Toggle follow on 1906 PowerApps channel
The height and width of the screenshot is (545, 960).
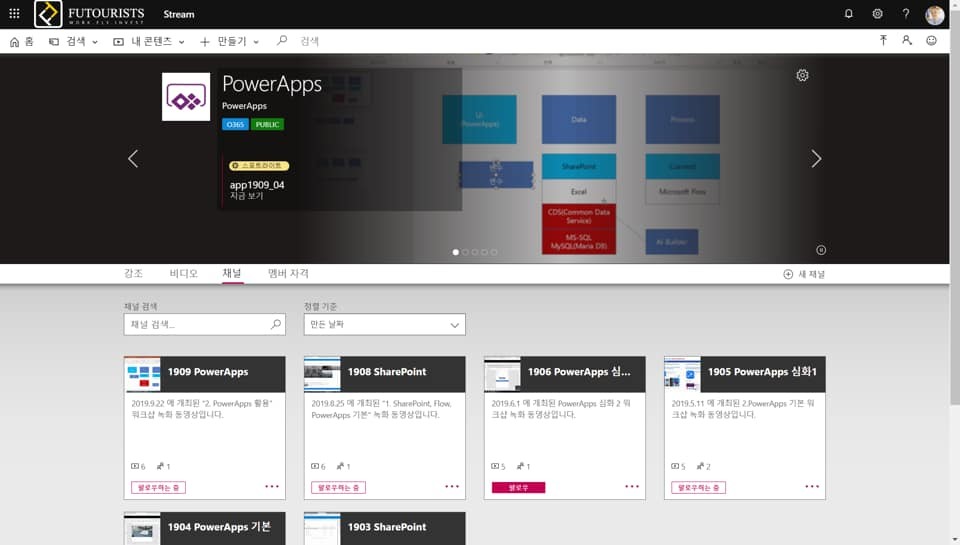518,487
